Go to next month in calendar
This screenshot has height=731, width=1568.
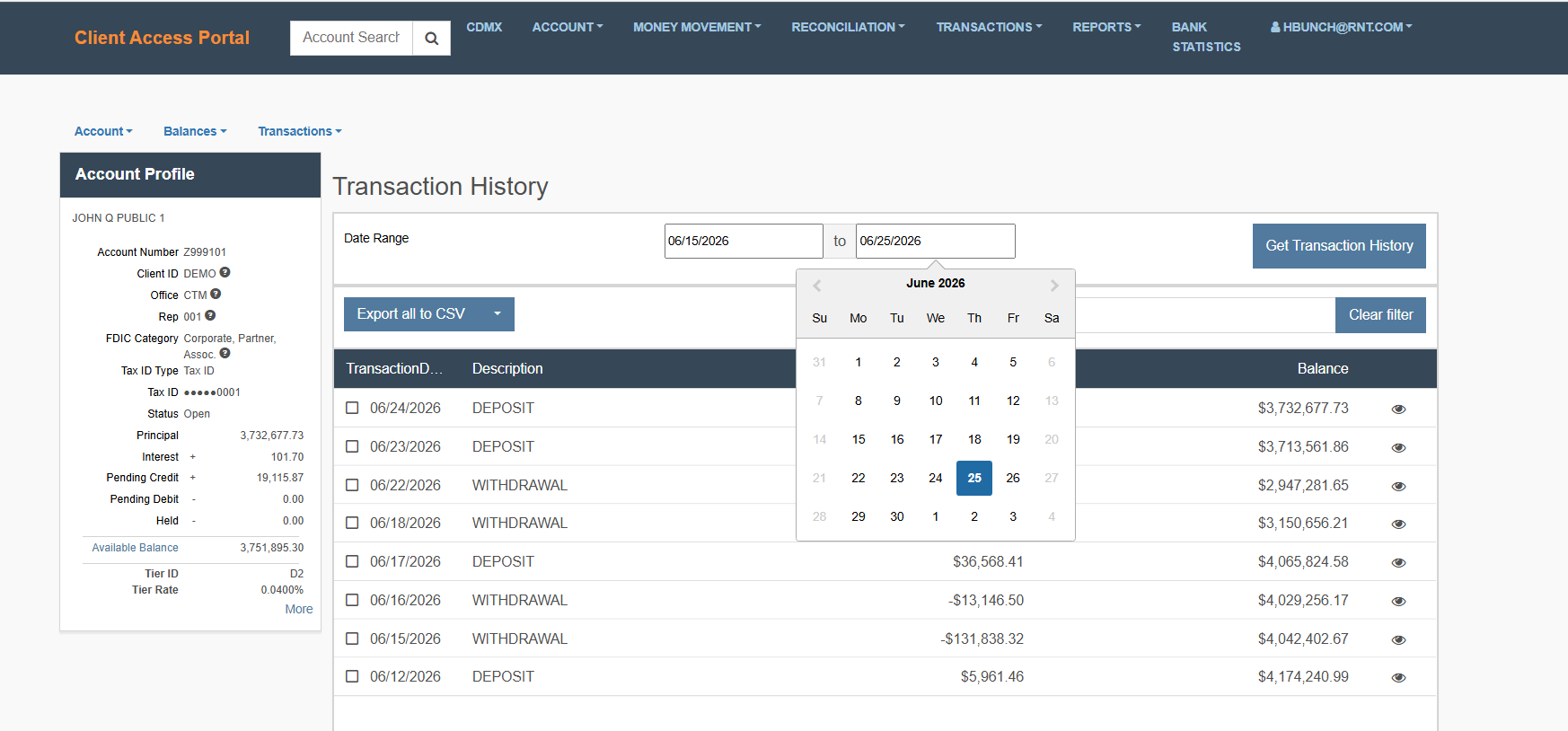click(1054, 286)
